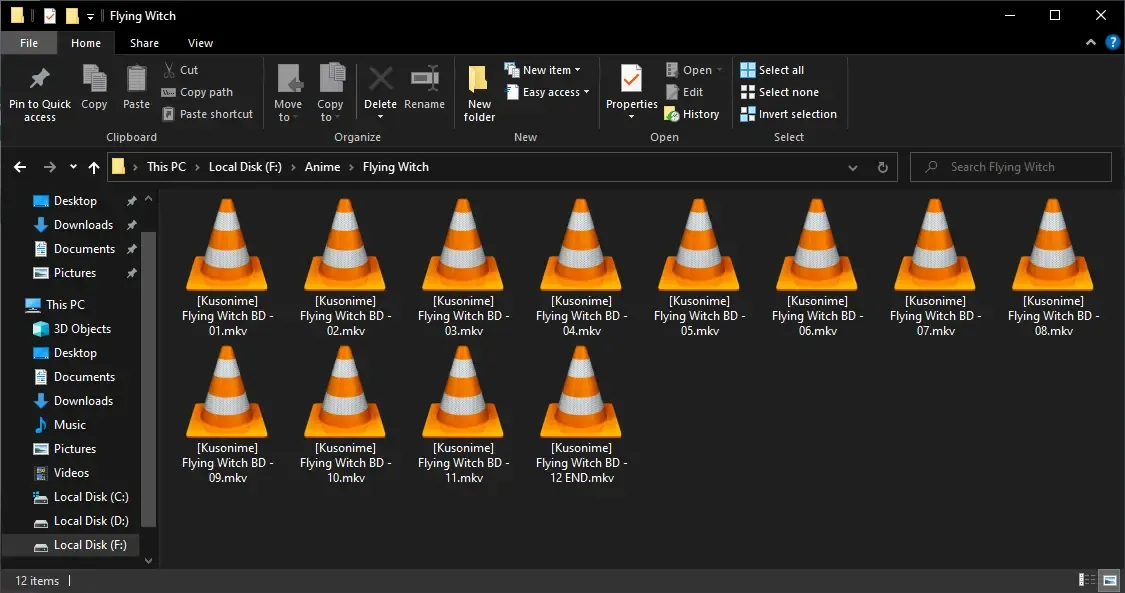
Task: Click the Paste icon in the ribbon
Action: (x=136, y=80)
